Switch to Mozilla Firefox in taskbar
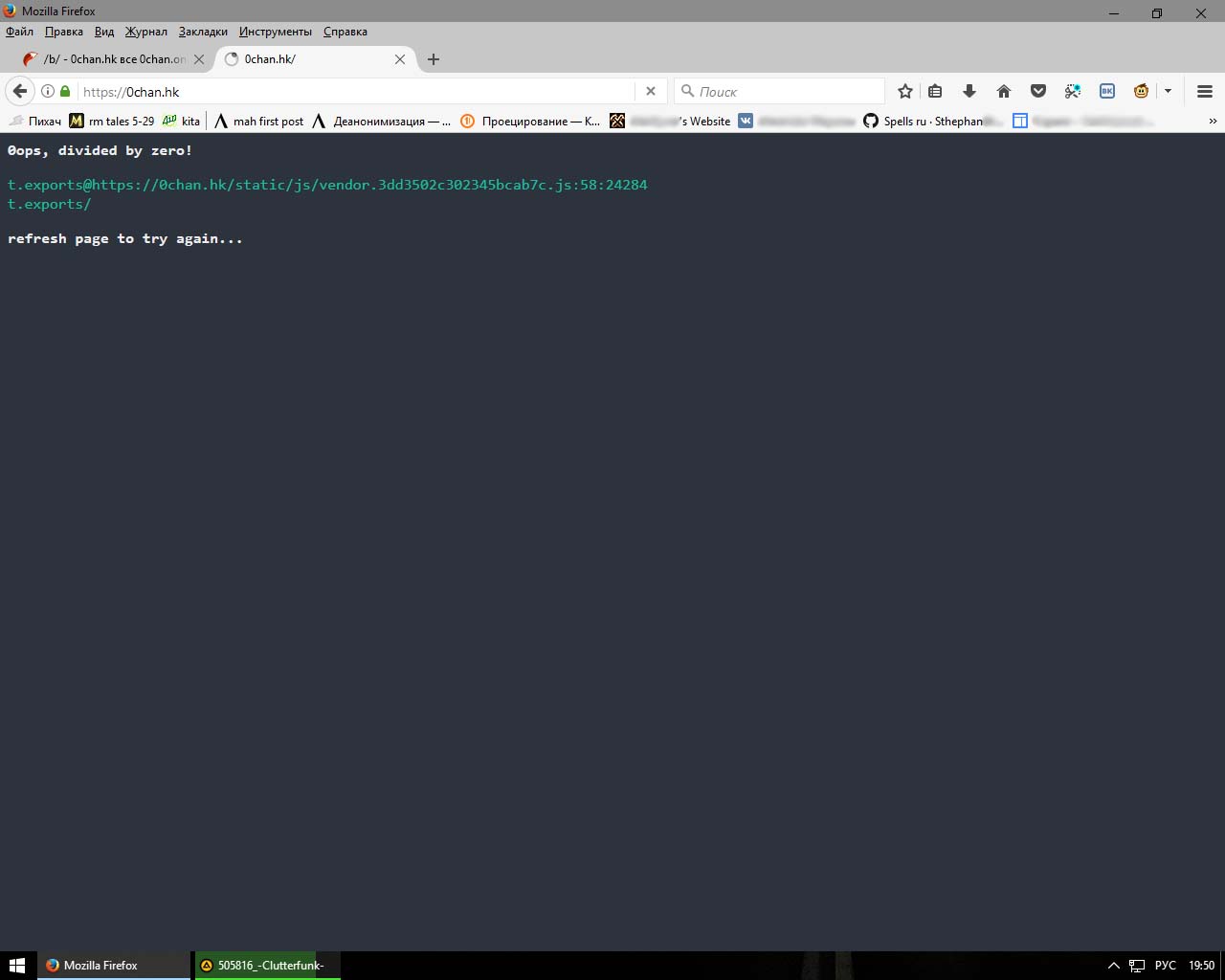The width and height of the screenshot is (1225, 980). (x=114, y=966)
